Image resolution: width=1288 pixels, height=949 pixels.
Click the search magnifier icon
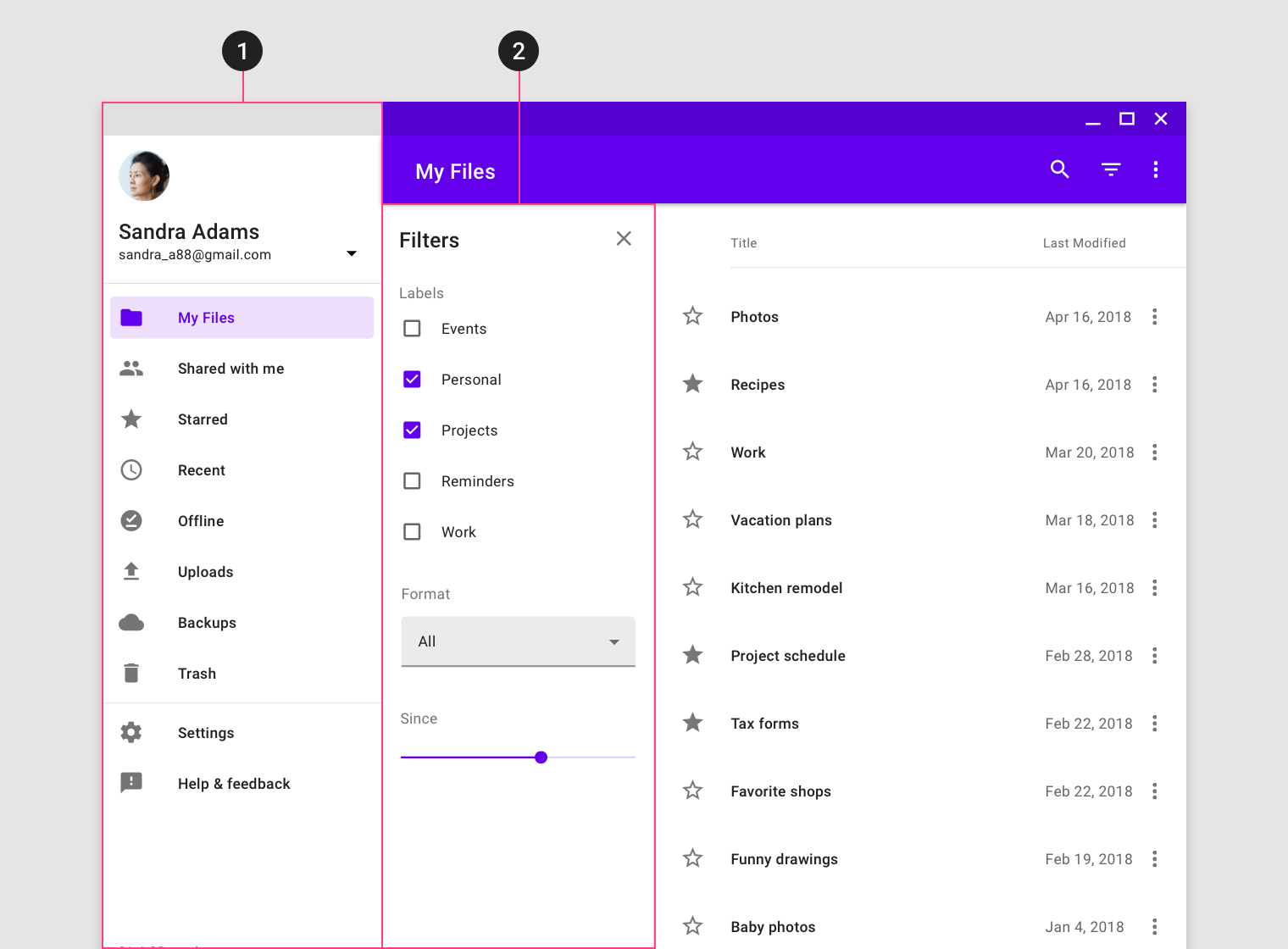(x=1059, y=169)
